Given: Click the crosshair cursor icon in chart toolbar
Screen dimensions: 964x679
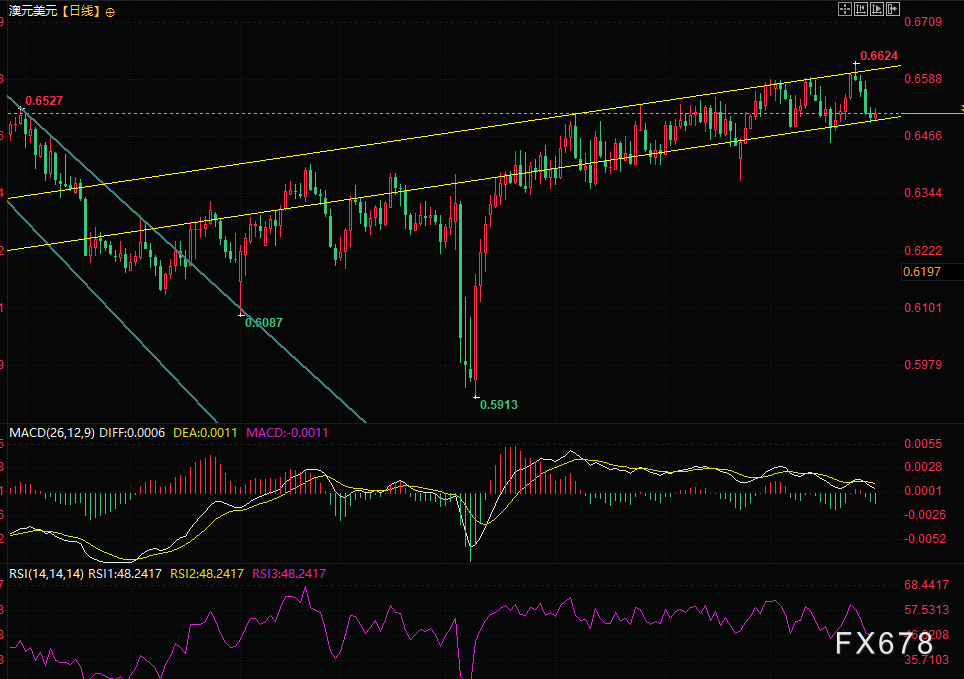Looking at the screenshot, I should 844,9.
